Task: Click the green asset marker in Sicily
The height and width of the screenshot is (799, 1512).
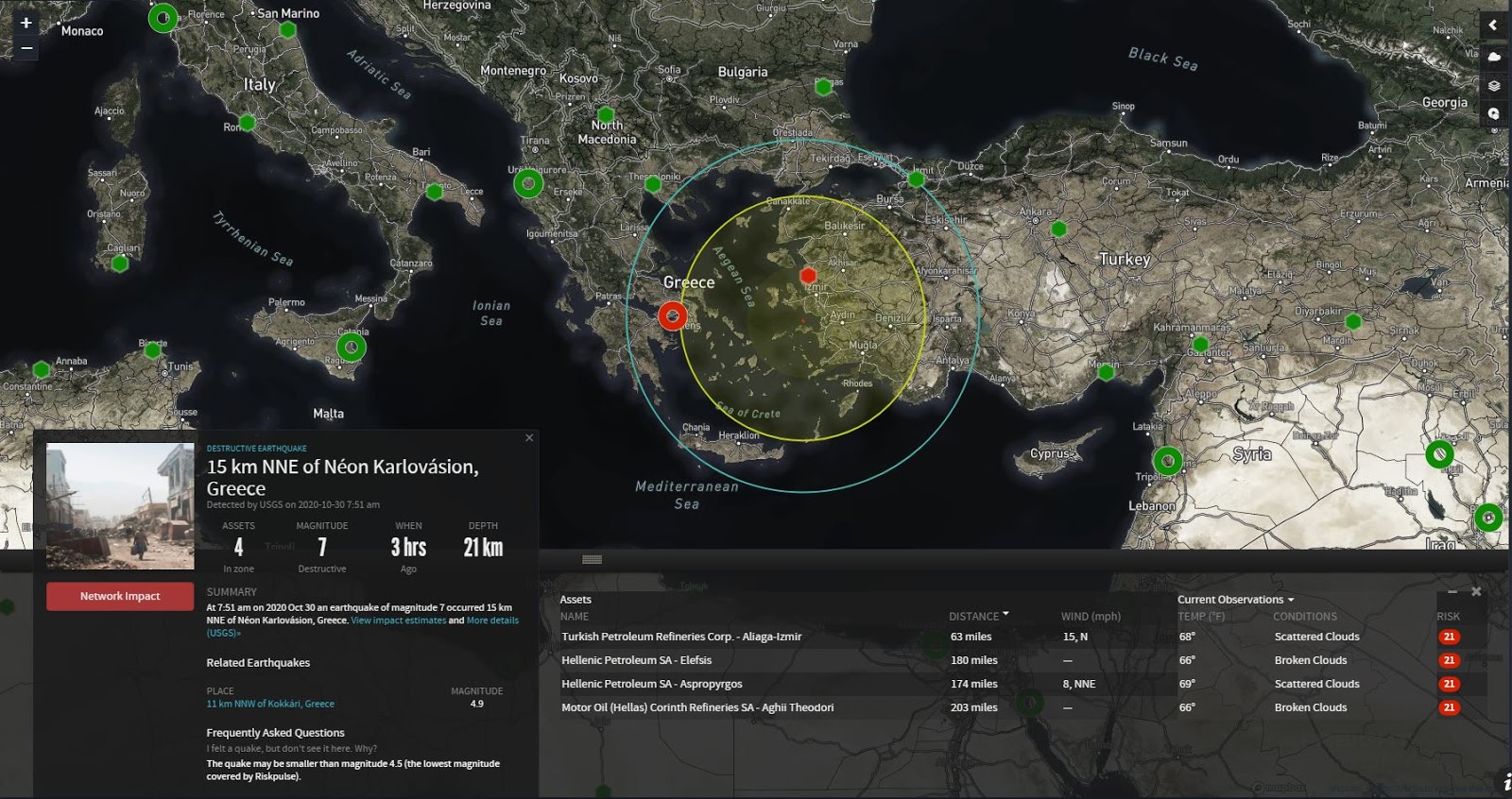Action: click(352, 347)
